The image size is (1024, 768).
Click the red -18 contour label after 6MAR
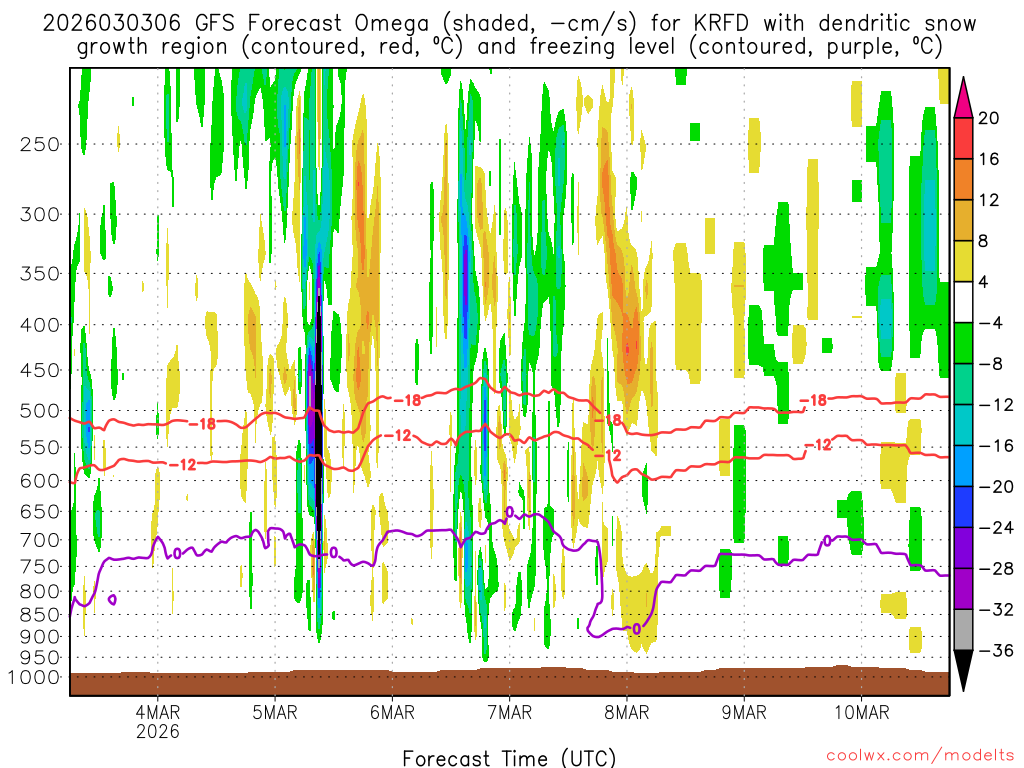[408, 400]
